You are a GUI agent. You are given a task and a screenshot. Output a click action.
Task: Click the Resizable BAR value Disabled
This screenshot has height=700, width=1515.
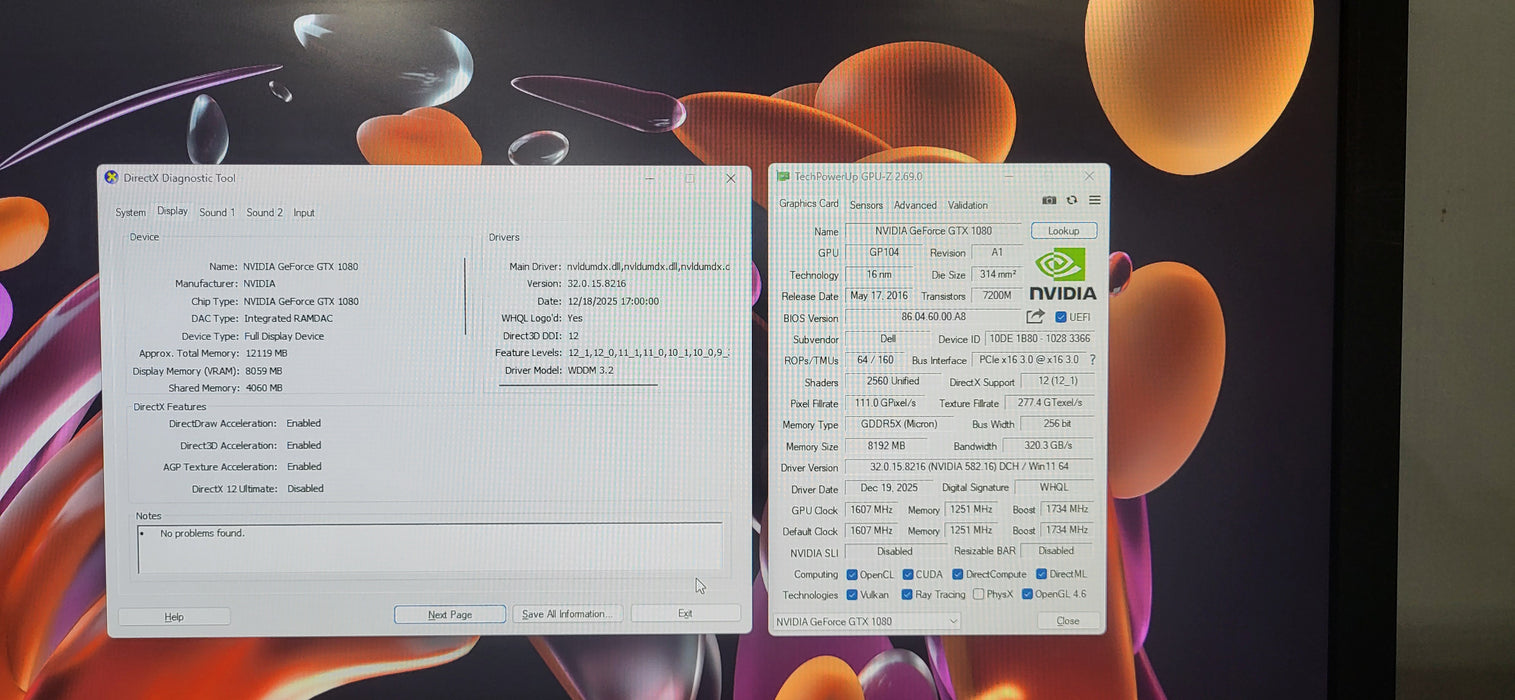(x=1056, y=551)
